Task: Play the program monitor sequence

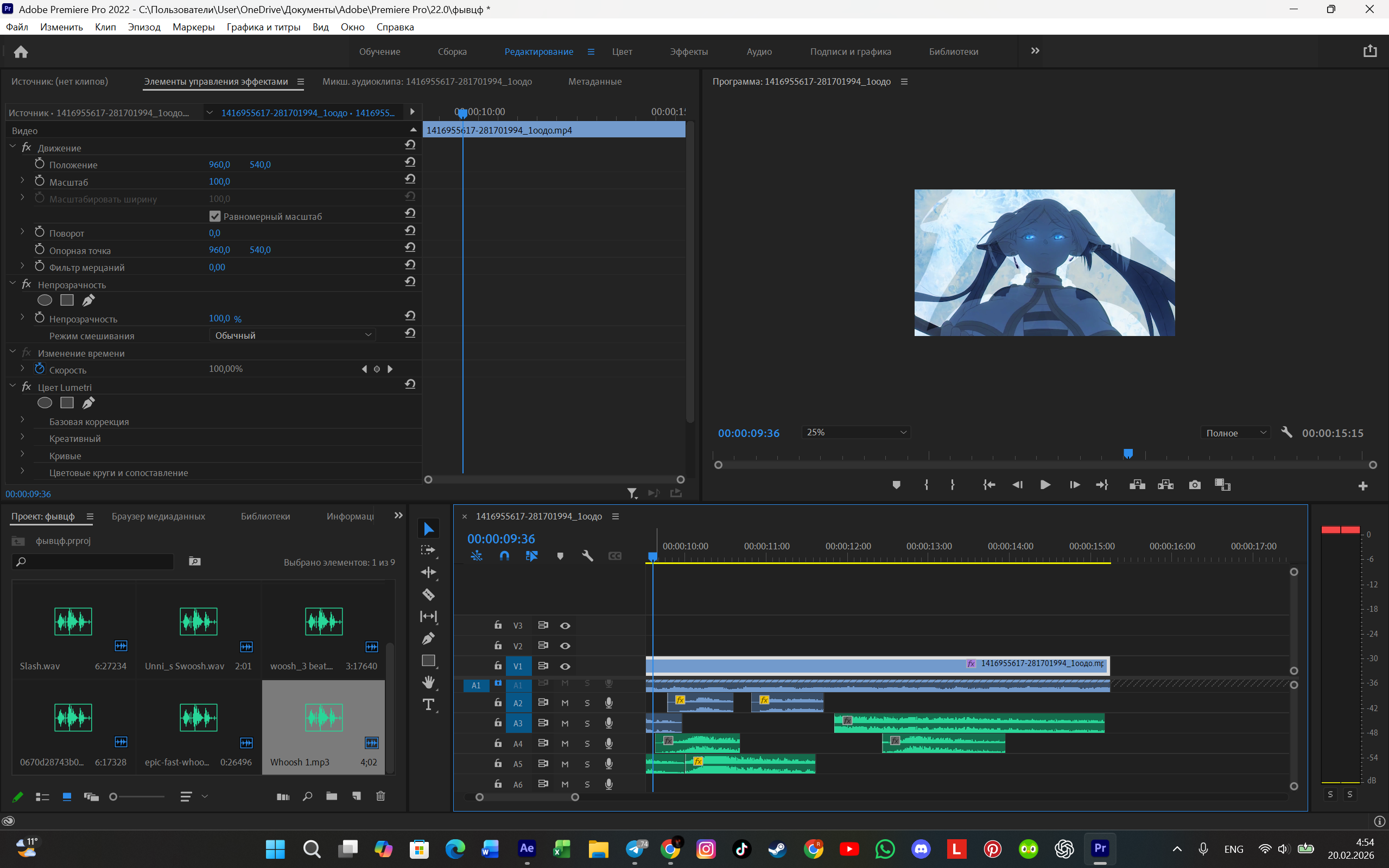Action: click(x=1045, y=485)
